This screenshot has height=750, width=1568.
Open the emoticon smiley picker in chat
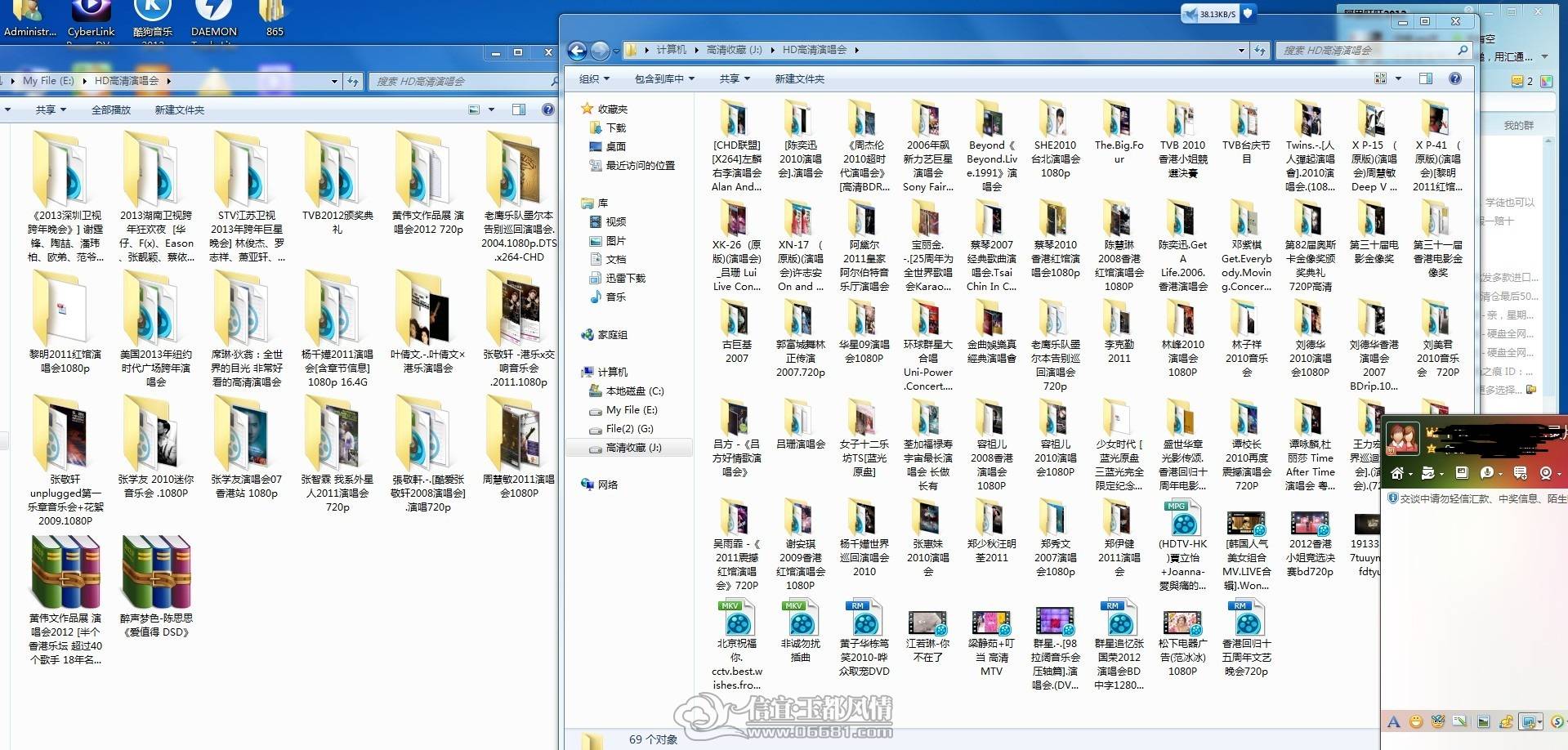tap(1416, 721)
